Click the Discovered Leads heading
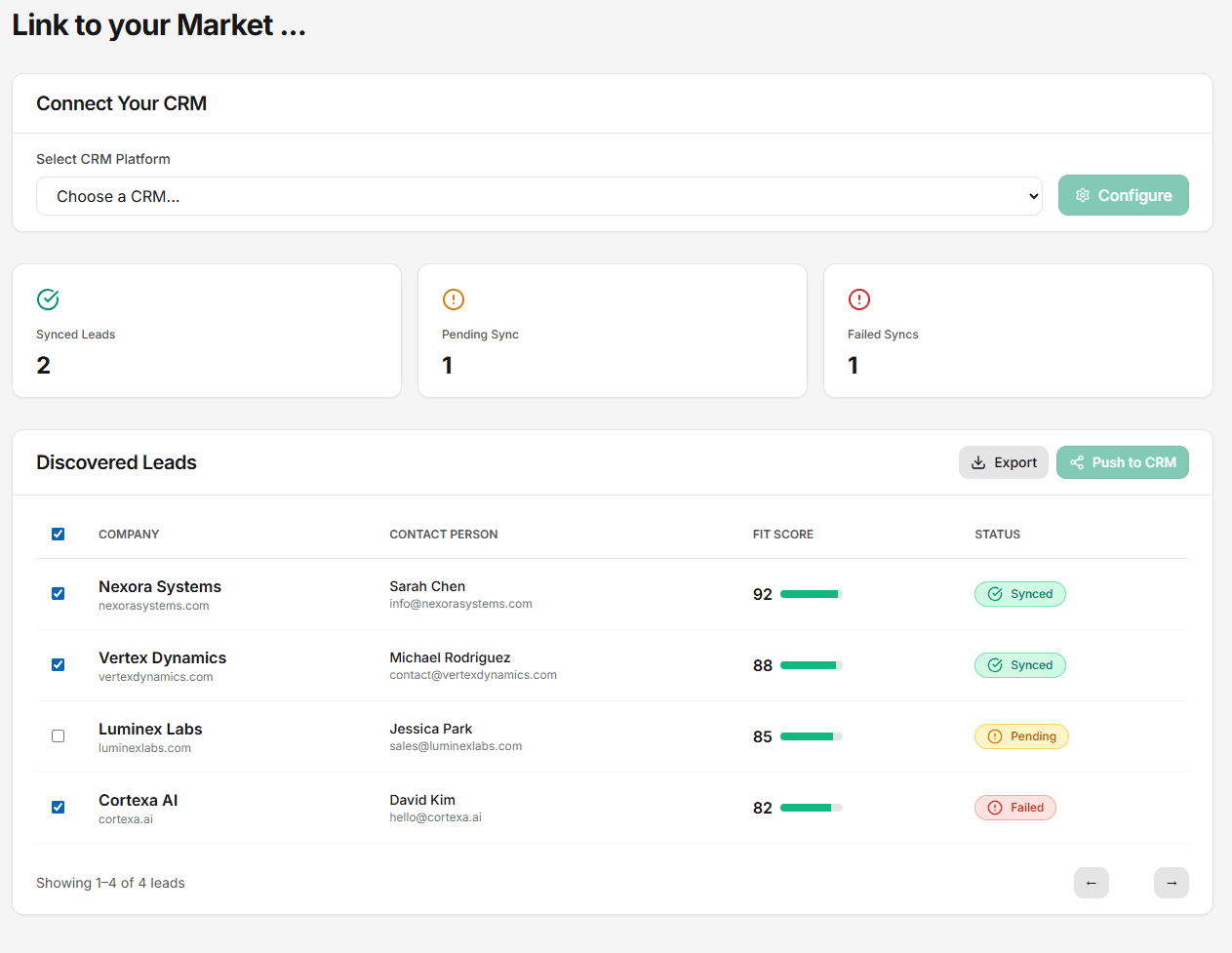Image resolution: width=1232 pixels, height=953 pixels. (x=116, y=462)
